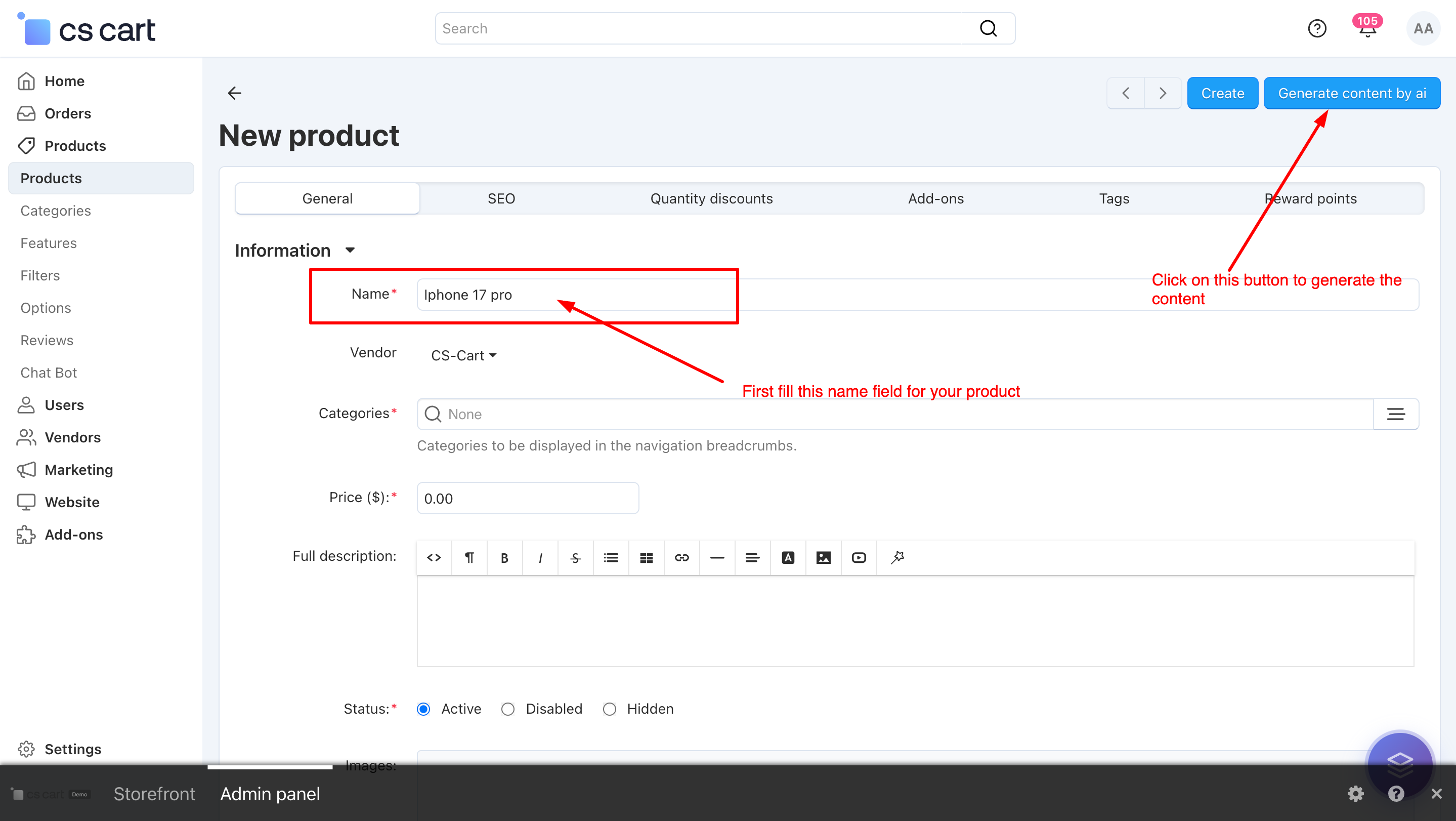Select the Active status radio button
This screenshot has width=1456, height=821.
423,709
